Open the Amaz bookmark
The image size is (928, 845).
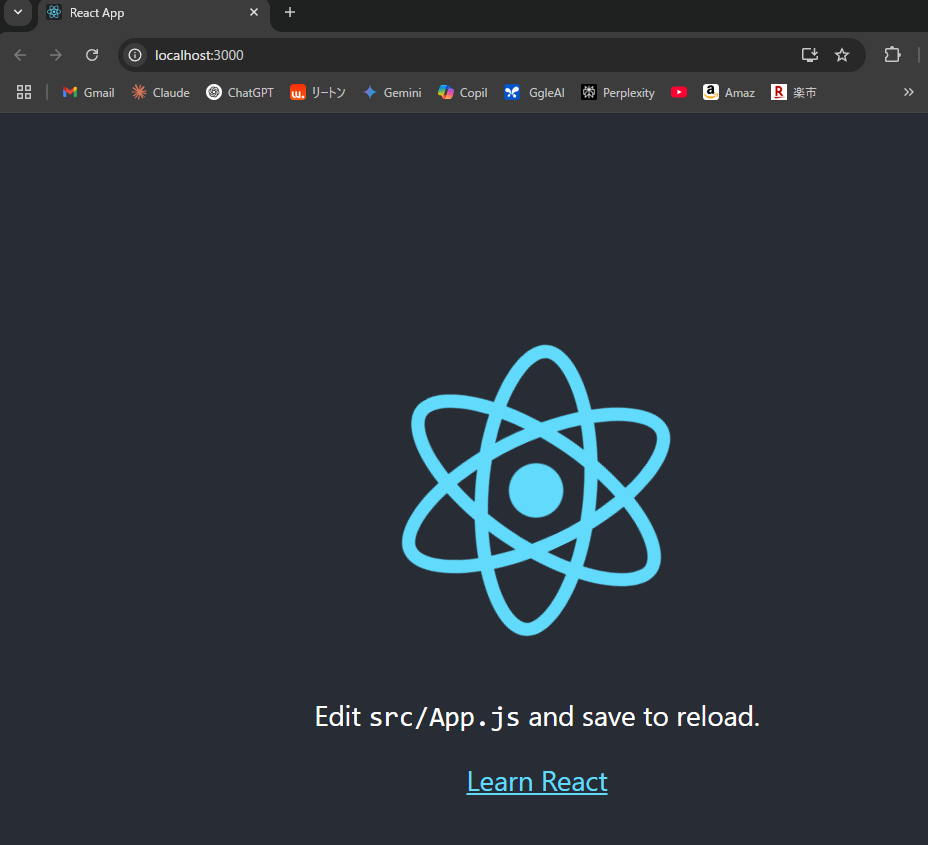729,92
